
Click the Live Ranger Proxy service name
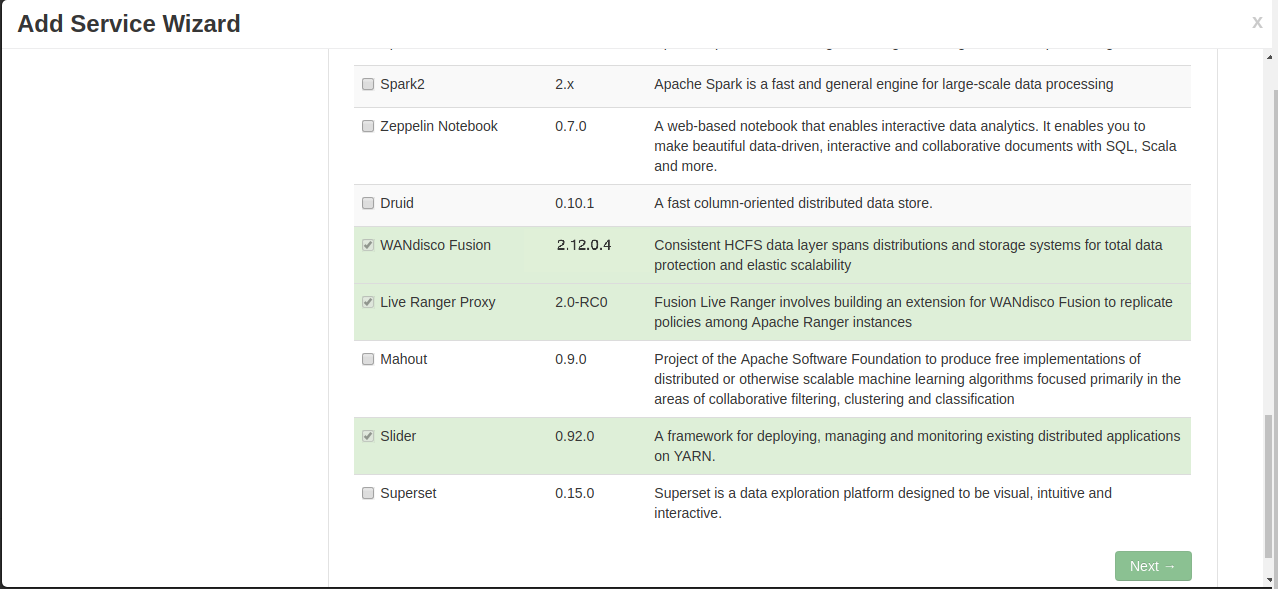click(438, 302)
